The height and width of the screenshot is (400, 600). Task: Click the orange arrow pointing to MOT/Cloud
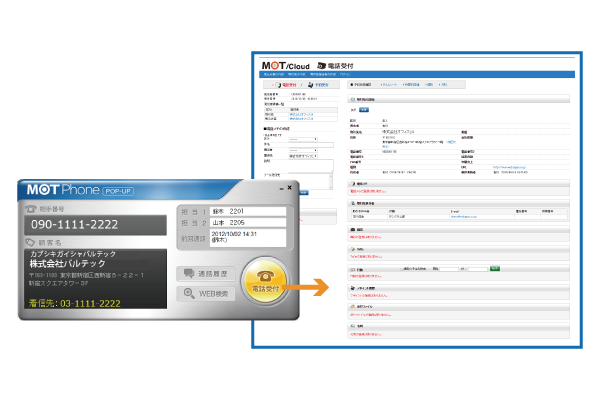click(x=318, y=290)
